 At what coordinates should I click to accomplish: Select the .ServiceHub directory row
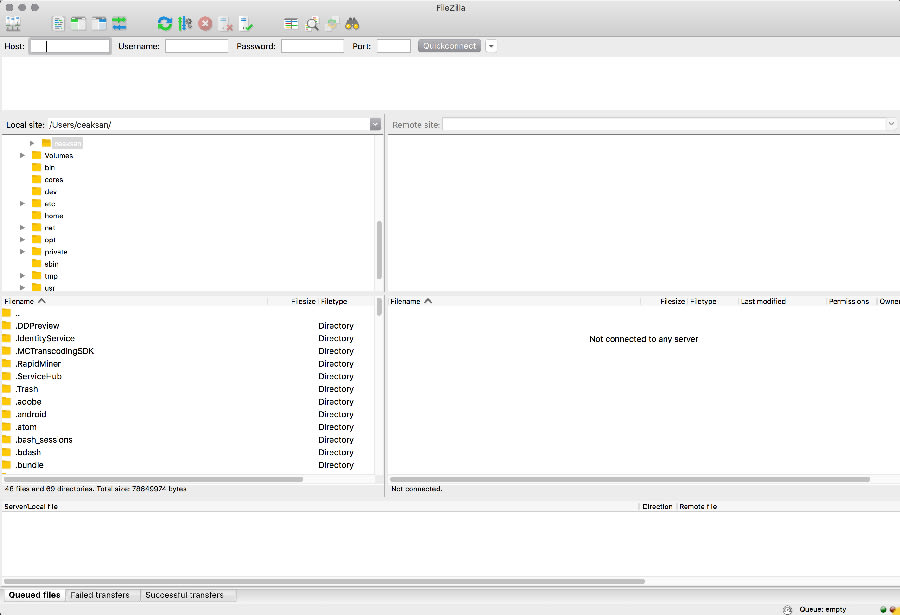[188, 376]
